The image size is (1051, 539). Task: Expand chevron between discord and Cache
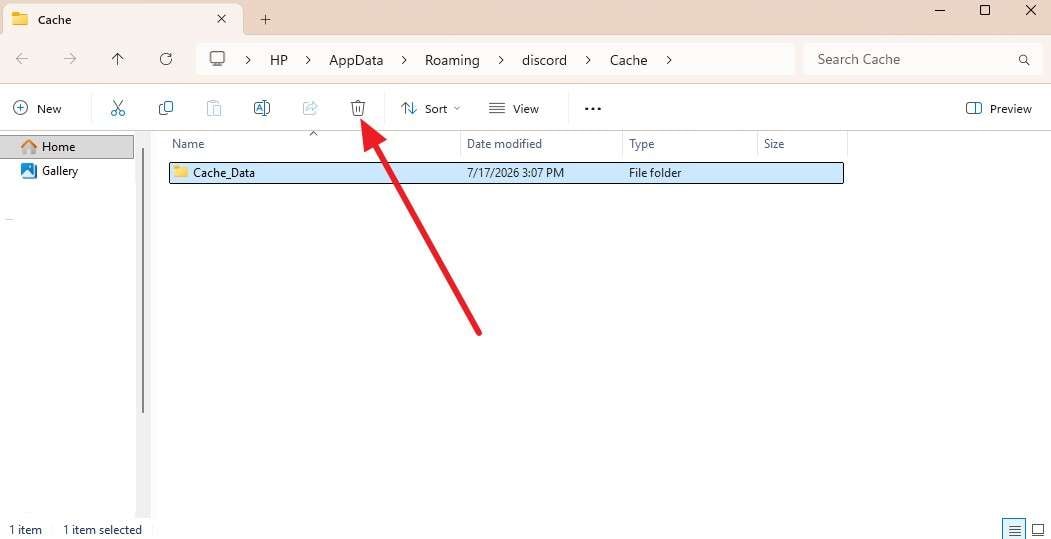588,60
